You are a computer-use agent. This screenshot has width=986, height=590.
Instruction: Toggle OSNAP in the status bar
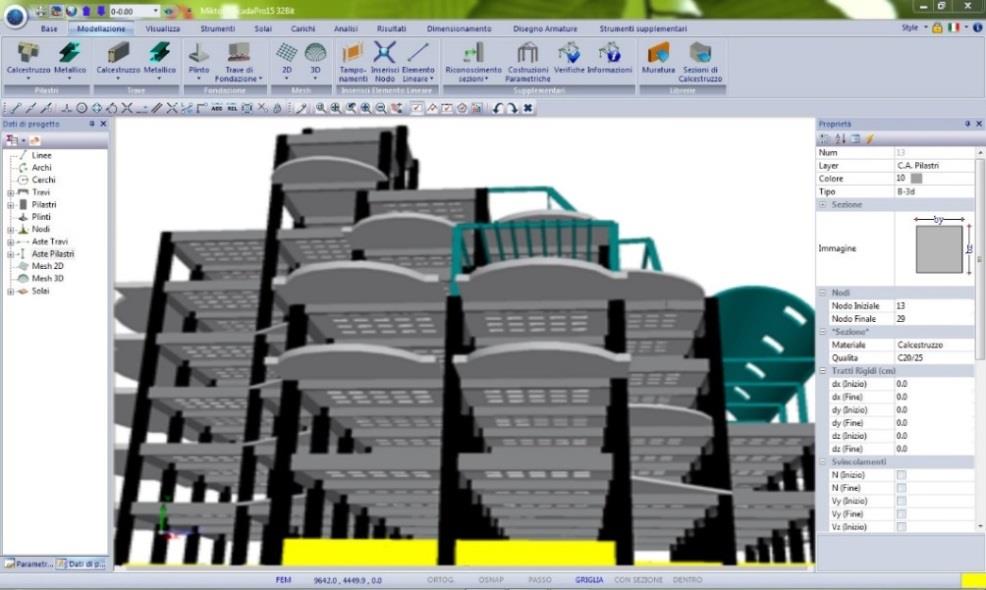(490, 580)
